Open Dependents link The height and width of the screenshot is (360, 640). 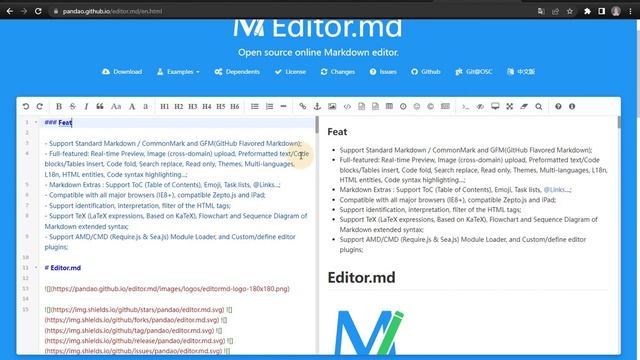pos(237,72)
